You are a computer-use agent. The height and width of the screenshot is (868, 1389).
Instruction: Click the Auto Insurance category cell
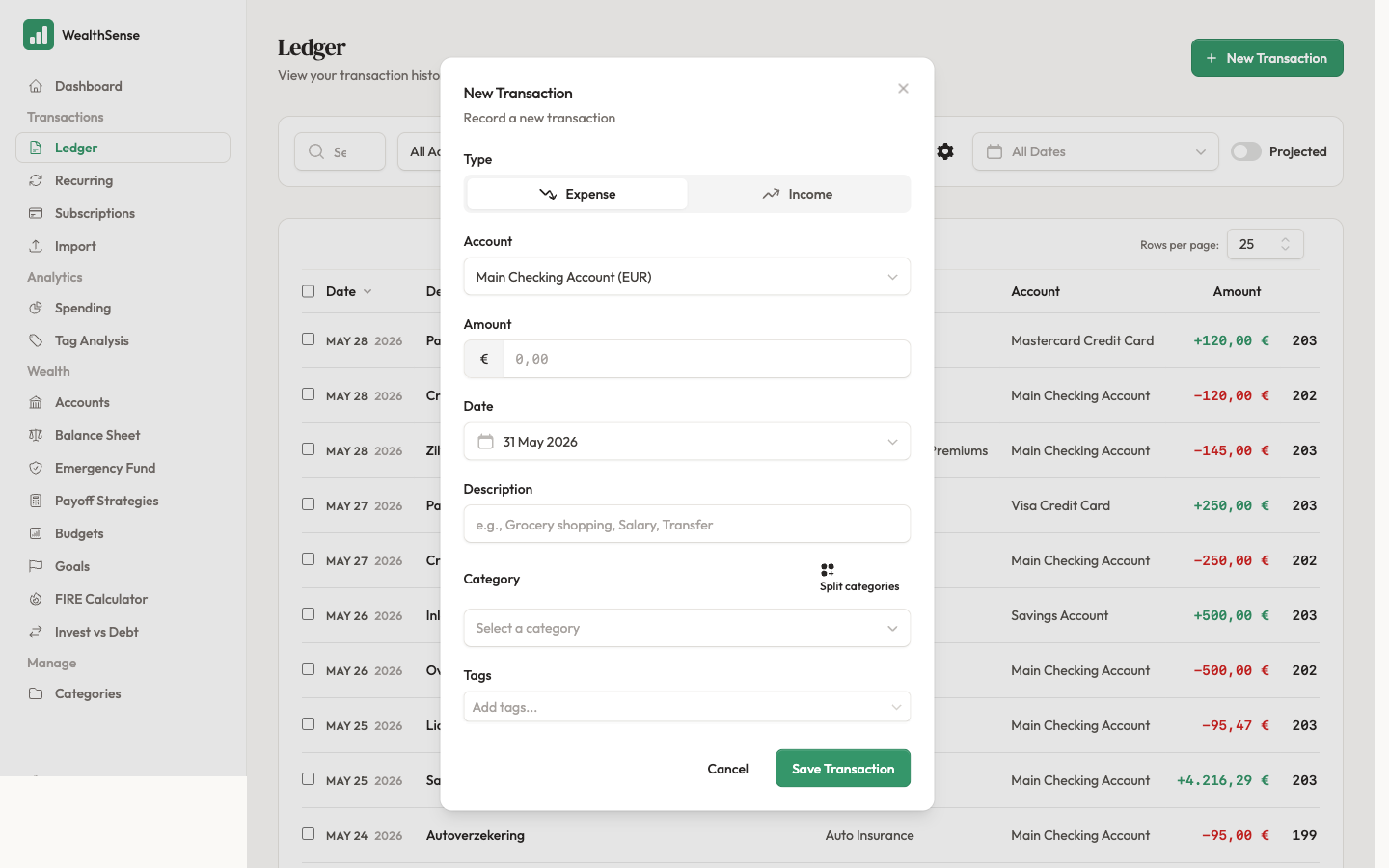[x=869, y=835]
